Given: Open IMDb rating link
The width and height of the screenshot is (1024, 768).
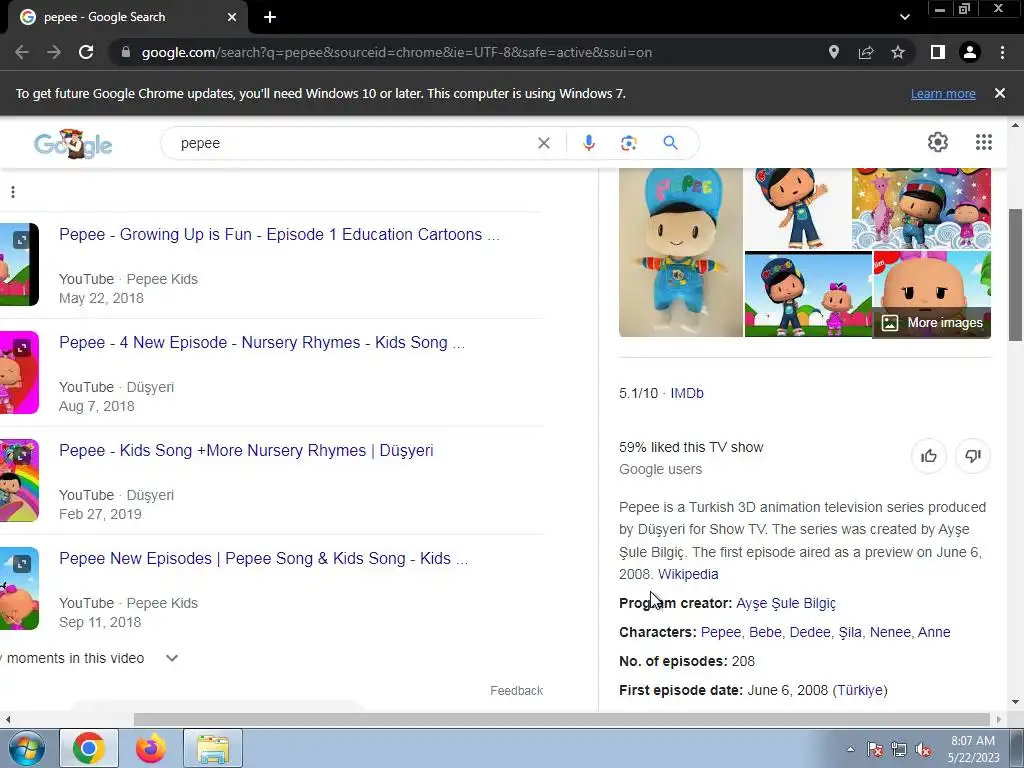Looking at the screenshot, I should click(687, 393).
